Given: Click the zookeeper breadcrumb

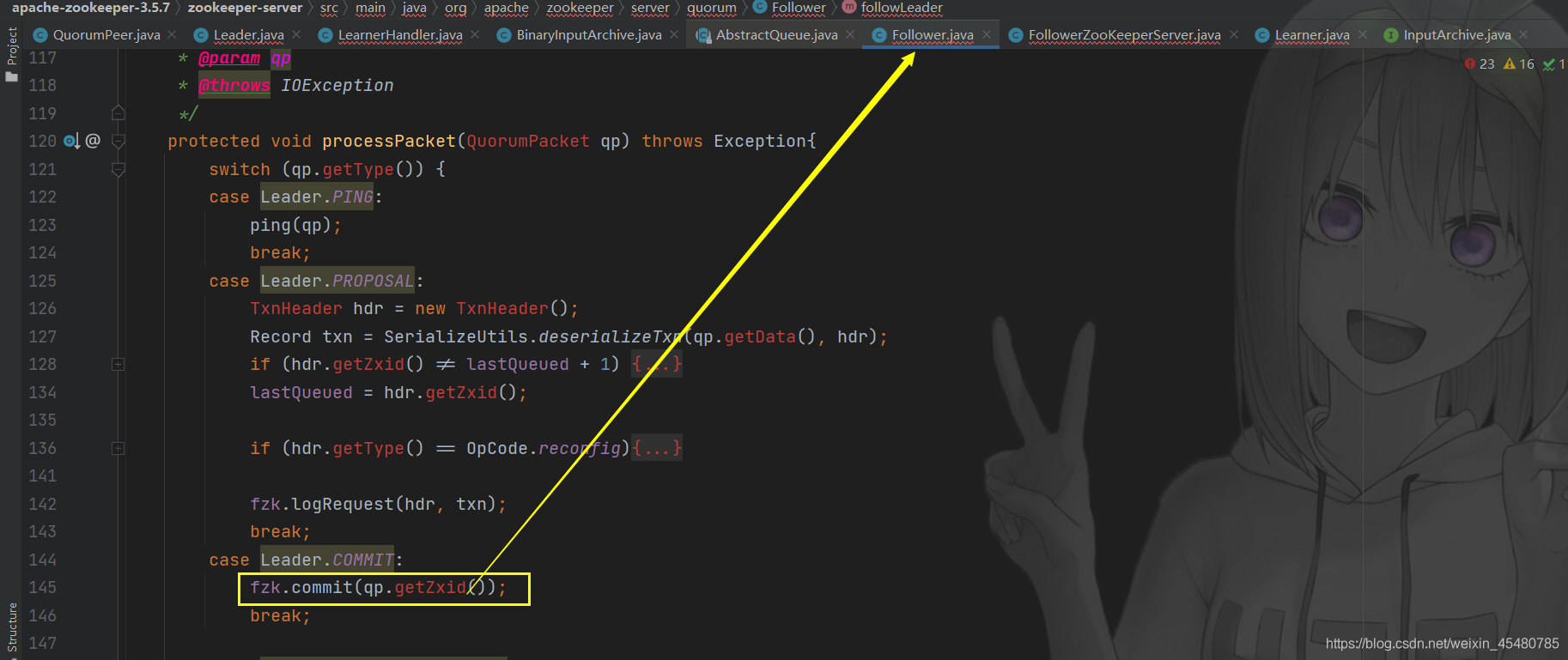Looking at the screenshot, I should 580,8.
